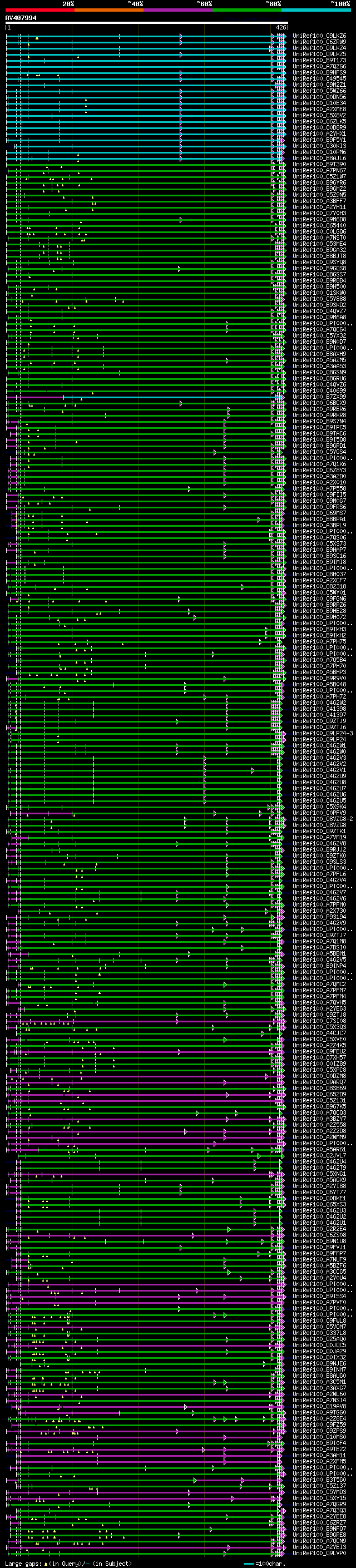The image size is (356, 1568).
Task: Open UniRef100_P93194 entry
Action: [319, 917]
